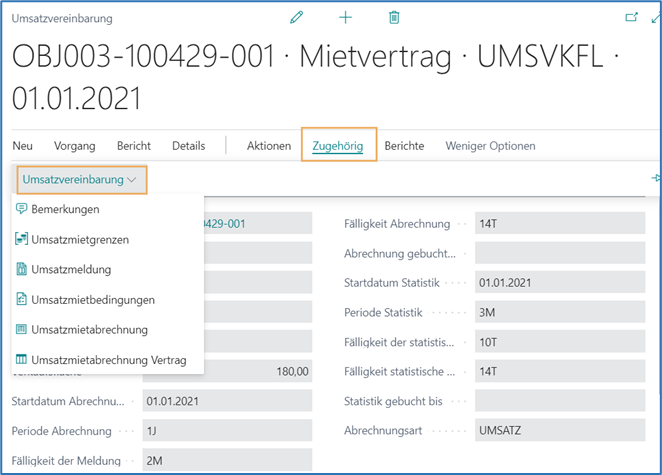Screen dimensions: 662x475
Task: Click the empty Abrechnung gebucht field
Action: tap(560, 253)
